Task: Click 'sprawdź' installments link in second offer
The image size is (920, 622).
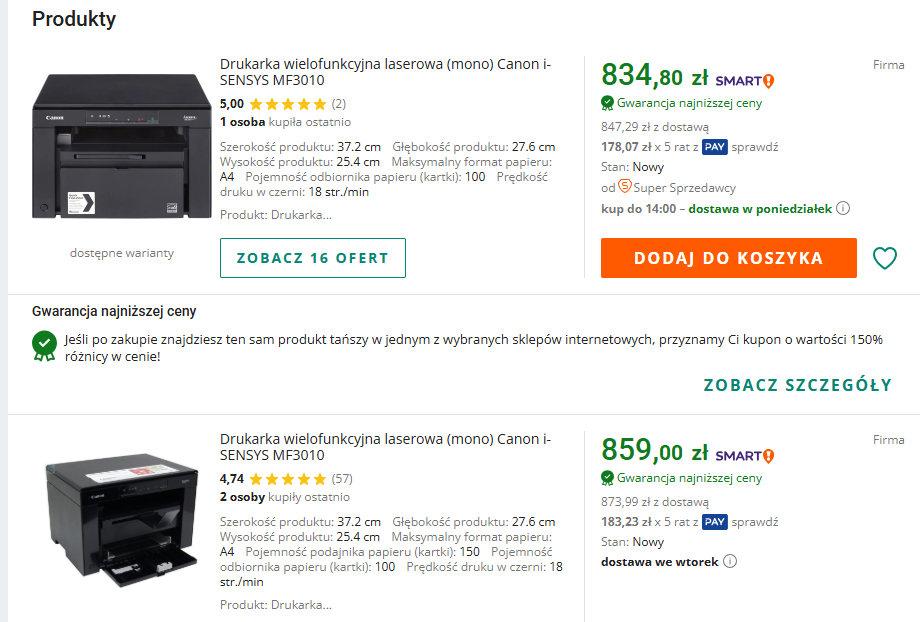Action: coord(755,521)
